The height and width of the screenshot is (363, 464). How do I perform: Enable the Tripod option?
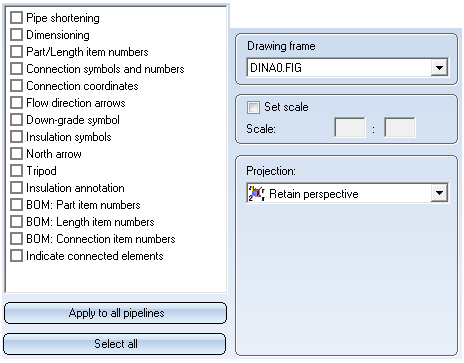point(16,171)
